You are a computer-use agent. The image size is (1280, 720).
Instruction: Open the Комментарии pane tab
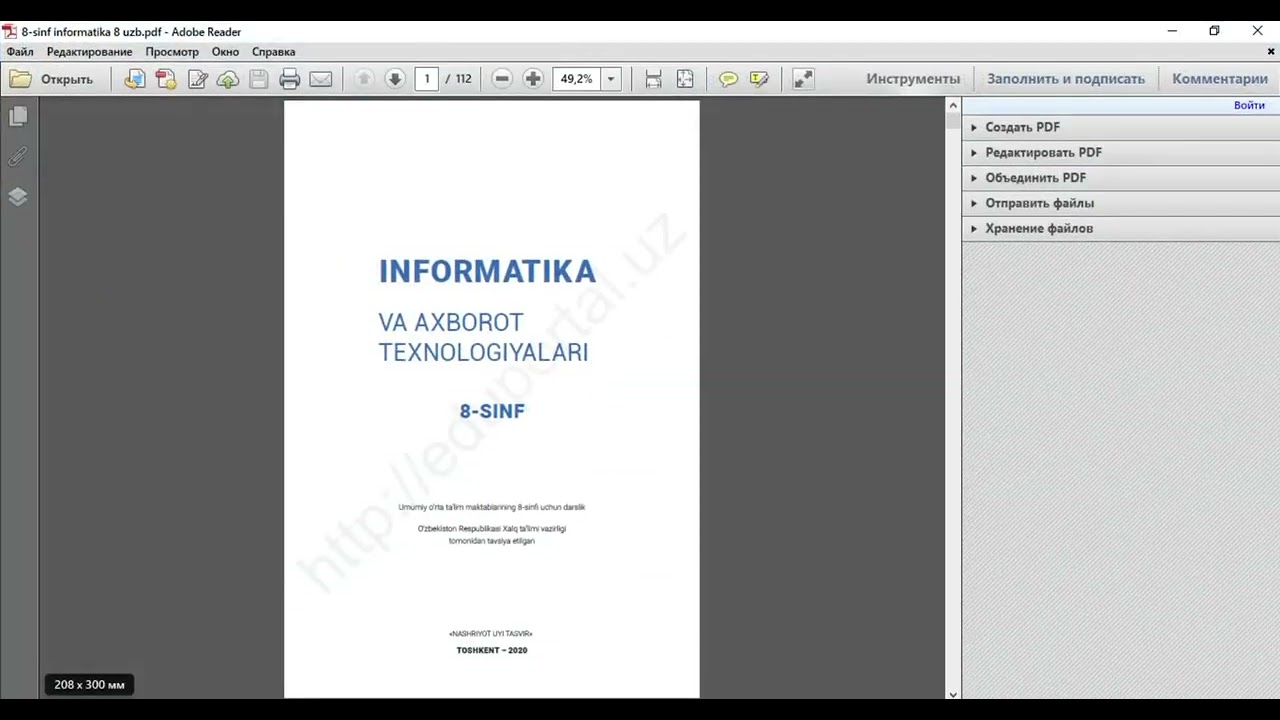(1220, 79)
